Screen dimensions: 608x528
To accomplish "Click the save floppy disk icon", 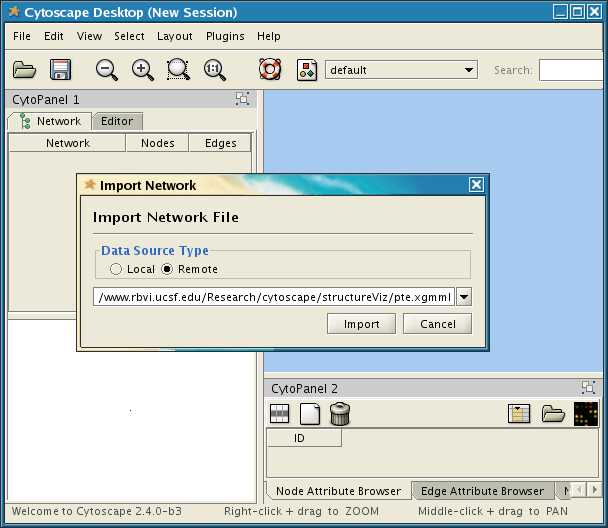I will 60,70.
